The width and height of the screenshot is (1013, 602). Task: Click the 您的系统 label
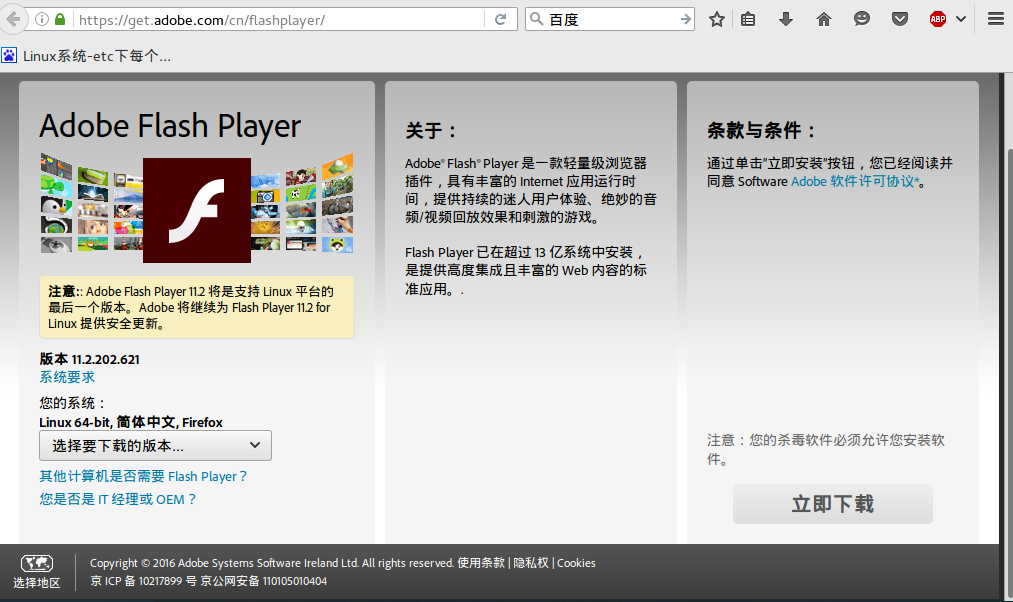pyautogui.click(x=72, y=403)
